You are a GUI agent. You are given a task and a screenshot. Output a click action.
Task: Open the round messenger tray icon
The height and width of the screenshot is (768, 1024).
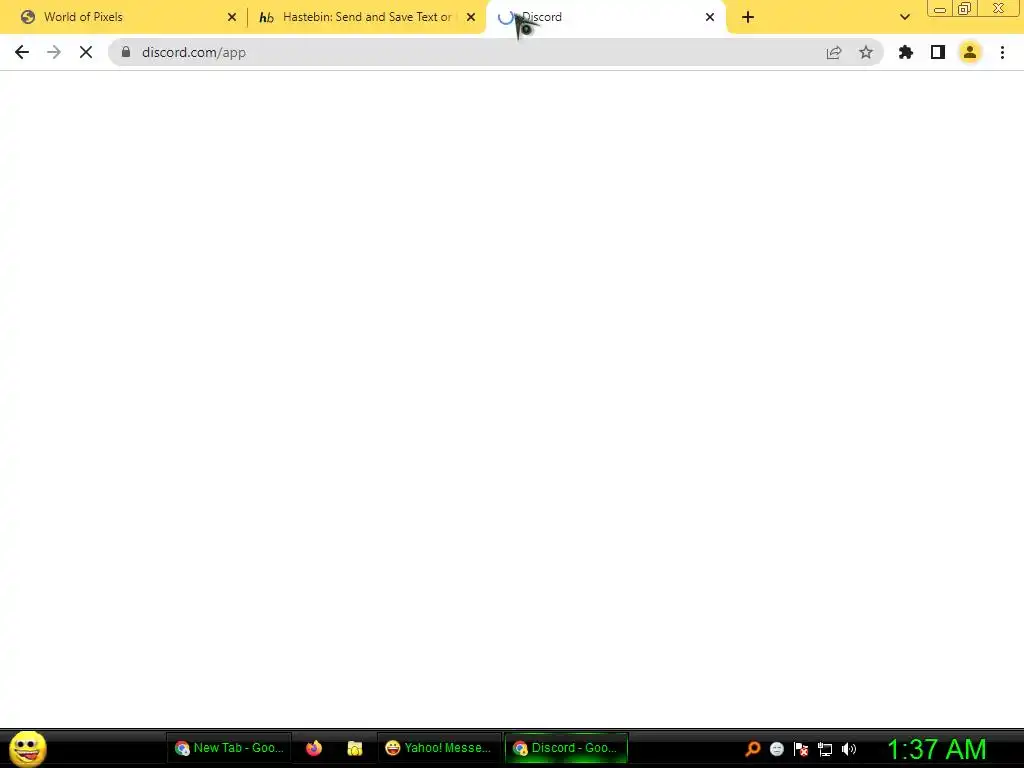(x=776, y=748)
